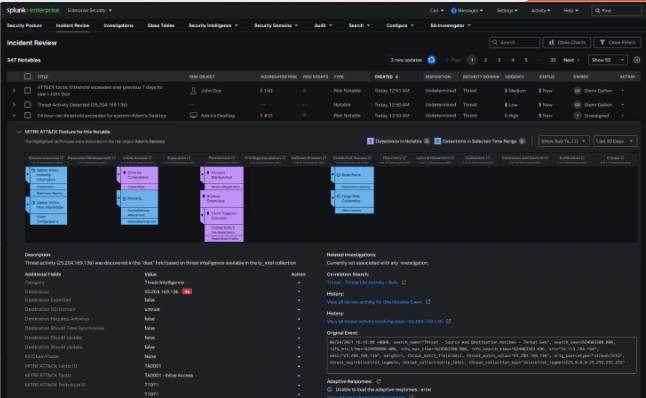
Task: Click the Initial Access column link icon
Action: click(x=150, y=157)
